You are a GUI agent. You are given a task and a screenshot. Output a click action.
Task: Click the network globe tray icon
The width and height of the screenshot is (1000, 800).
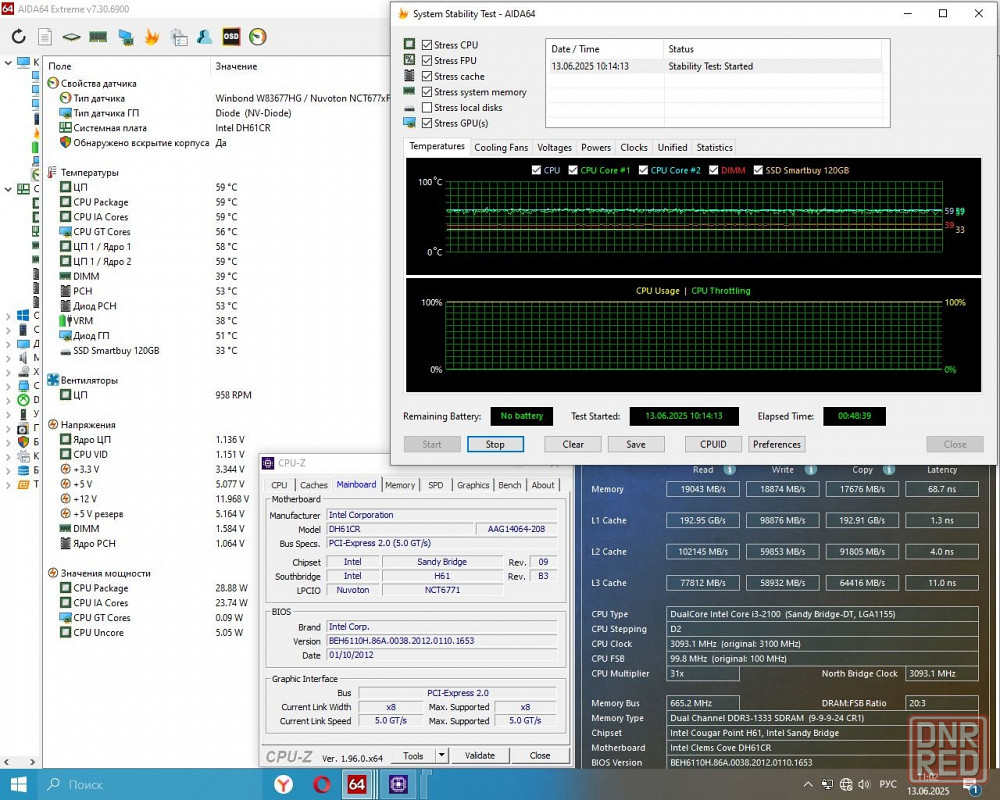pos(846,784)
